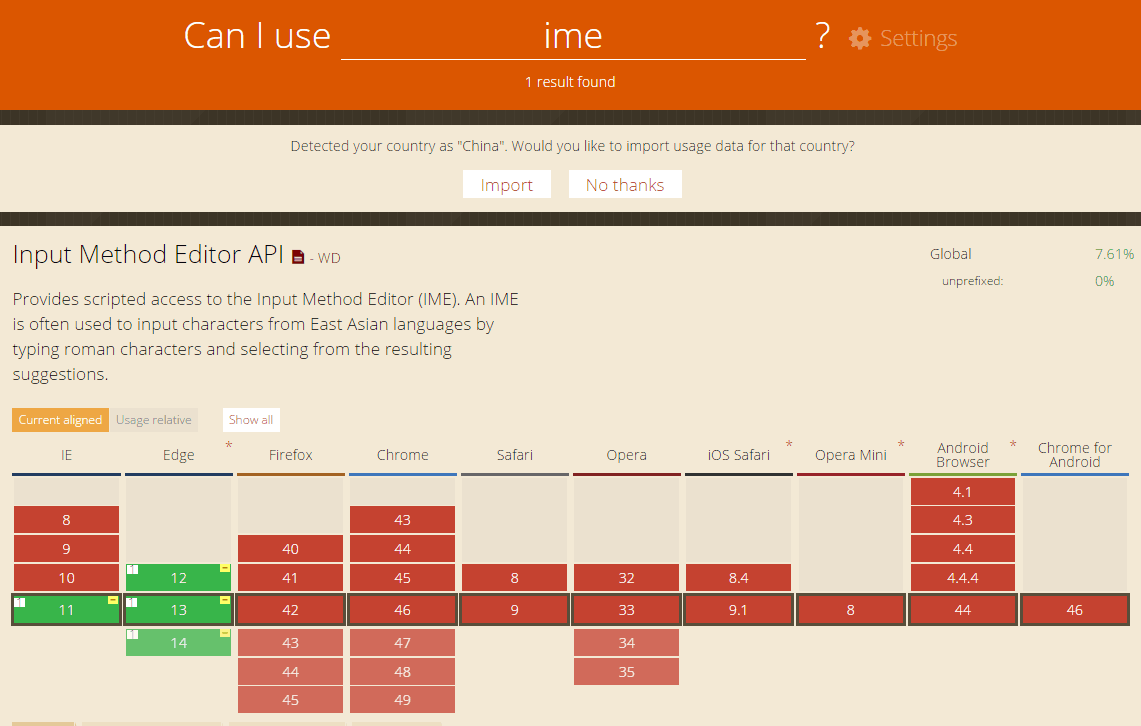This screenshot has height=726, width=1141.
Task: Switch to Usage relative view
Action: pos(154,420)
